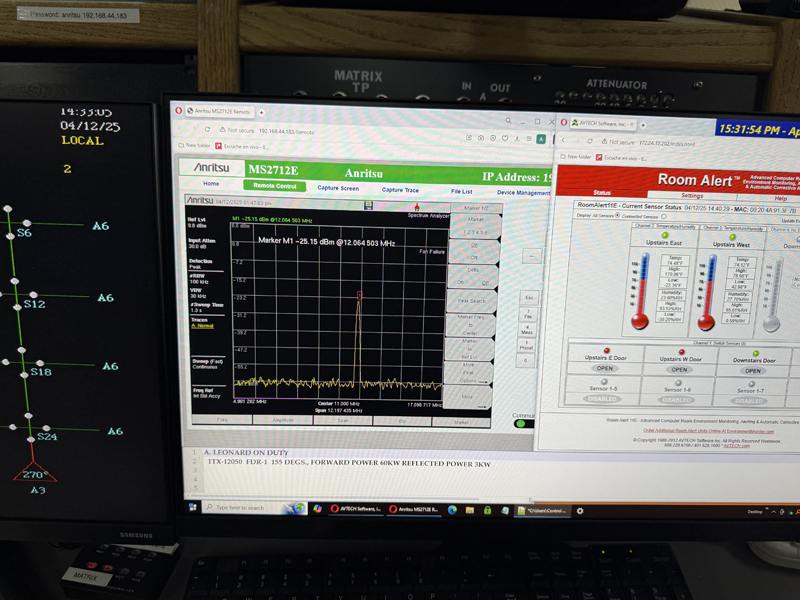This screenshot has height=600, width=800.
Task: Open a new tab in Anritsu browser window
Action: click(x=261, y=112)
